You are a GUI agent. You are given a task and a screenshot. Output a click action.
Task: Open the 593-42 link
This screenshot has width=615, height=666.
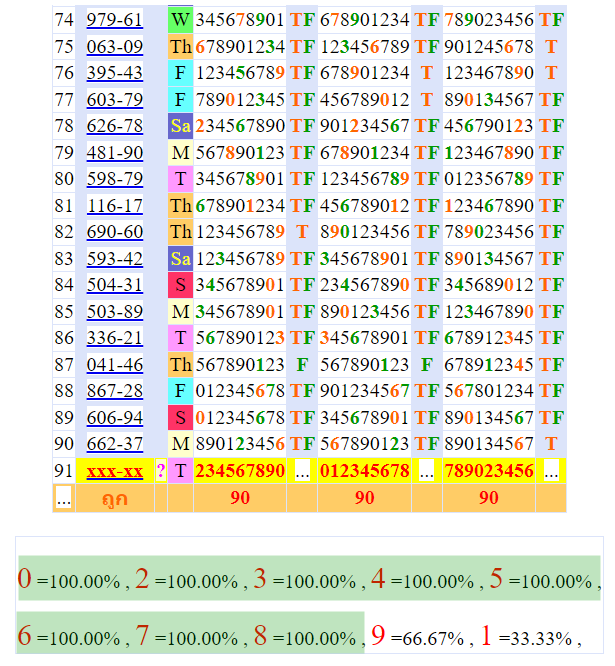click(115, 259)
